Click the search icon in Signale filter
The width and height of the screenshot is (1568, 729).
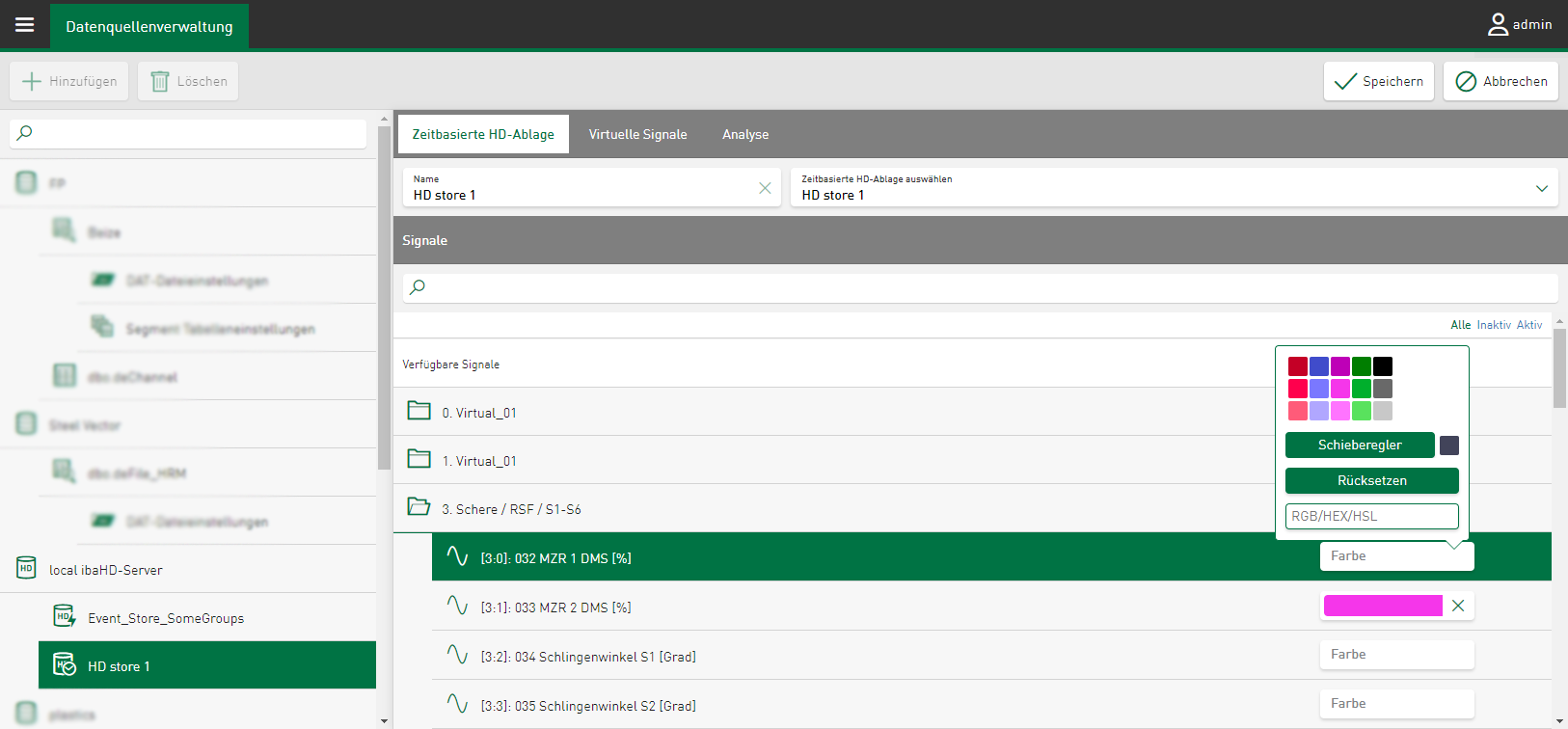click(x=418, y=287)
